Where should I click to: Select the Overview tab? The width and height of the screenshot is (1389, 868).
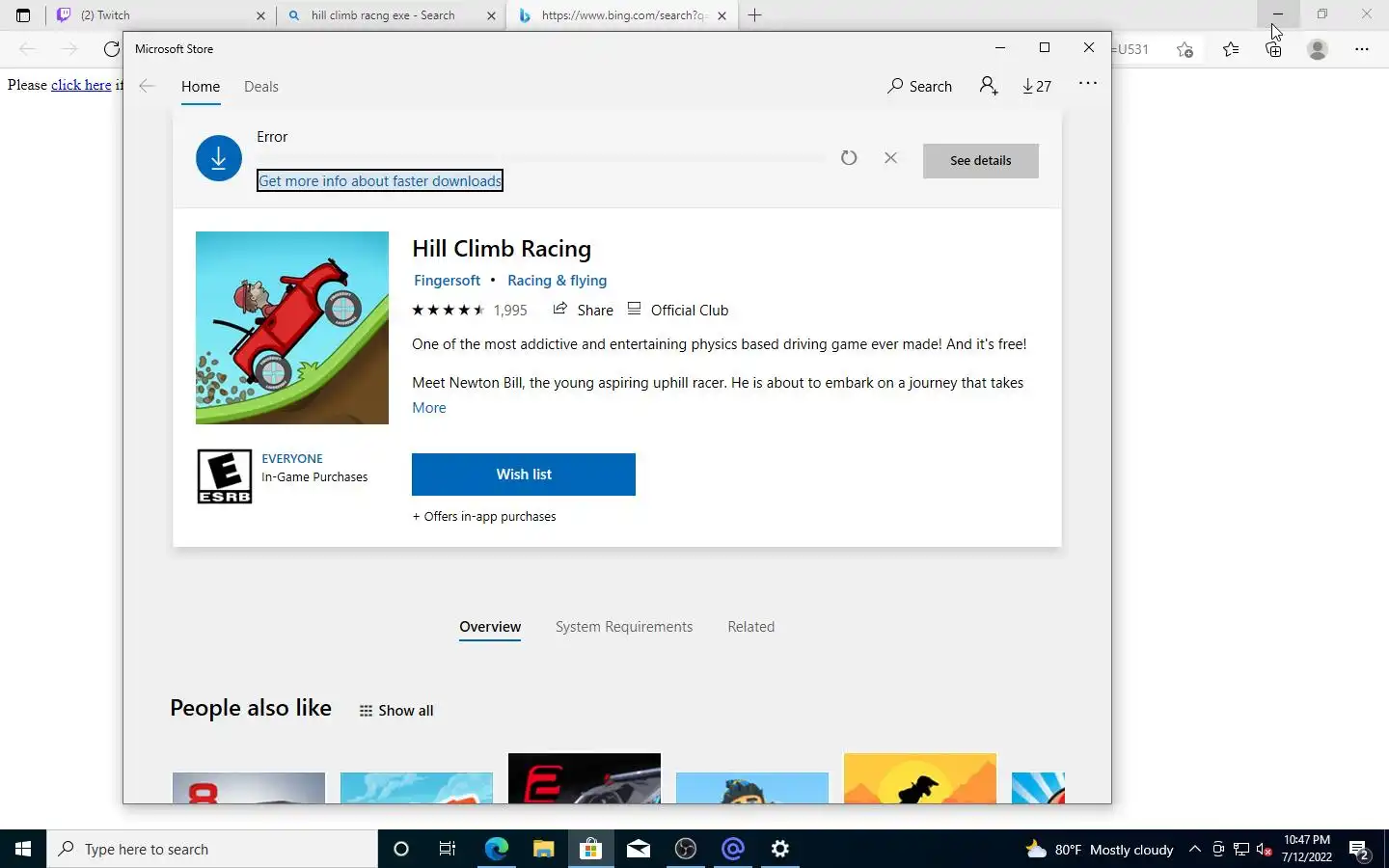[490, 628]
